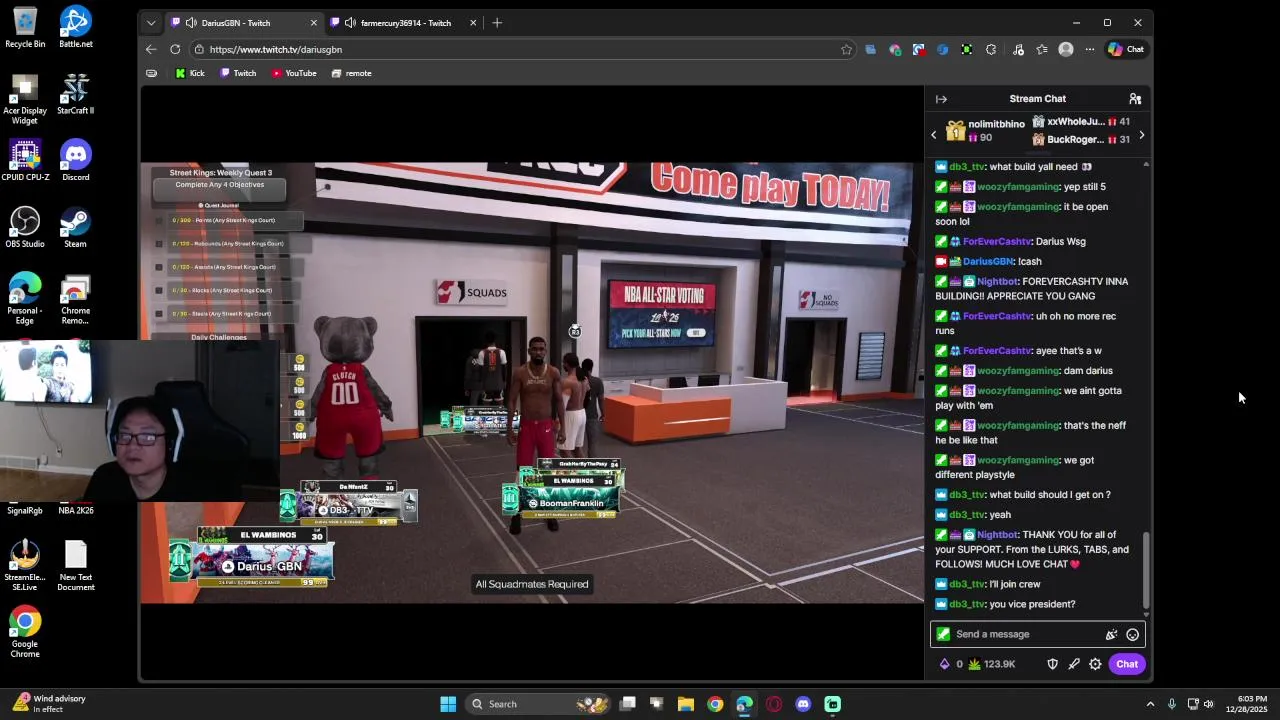Go back in browser
Viewport: 1280px width, 720px height.
[x=151, y=49]
